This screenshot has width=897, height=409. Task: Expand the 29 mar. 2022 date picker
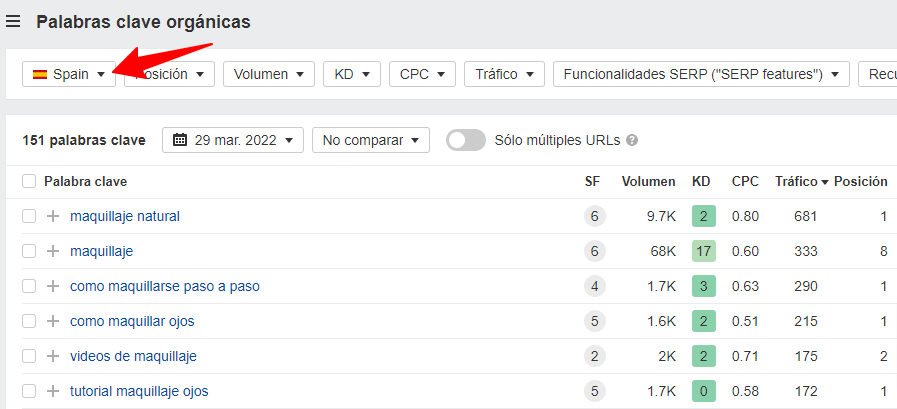(x=233, y=140)
